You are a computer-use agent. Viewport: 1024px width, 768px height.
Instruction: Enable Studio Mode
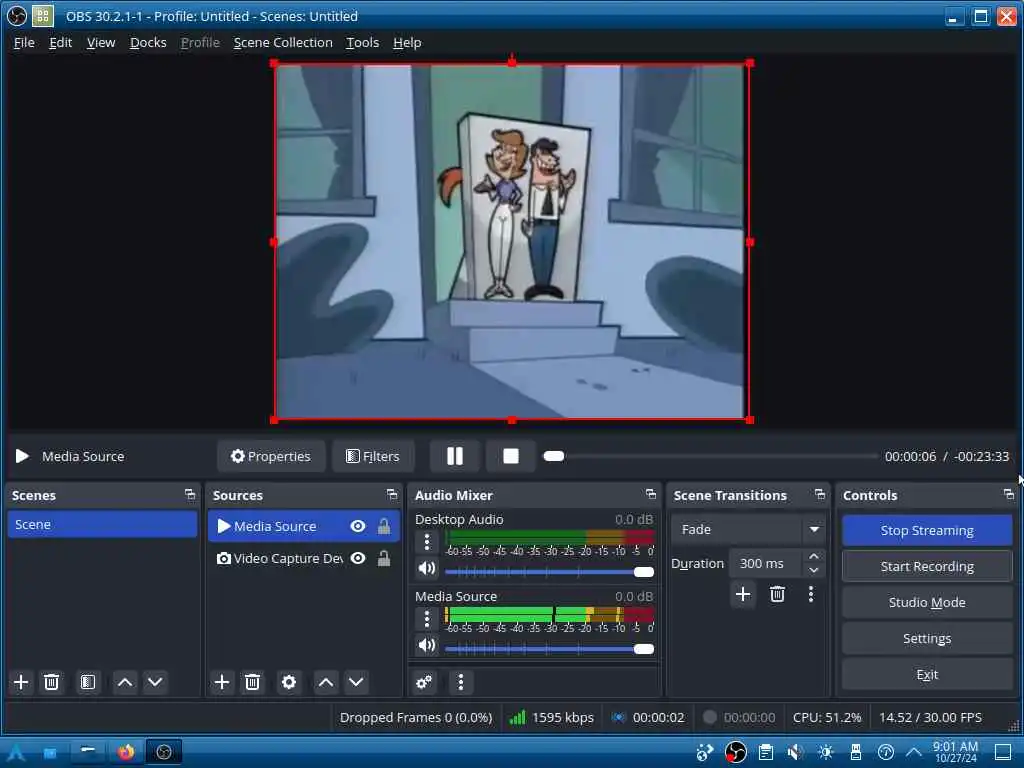coord(927,602)
